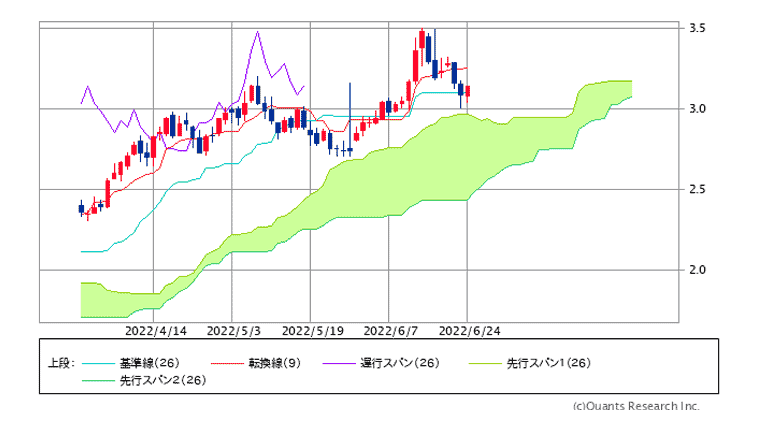758x428 pixels.
Task: Click the 遅行スパン(26) legend line swatch
Action: coord(340,363)
